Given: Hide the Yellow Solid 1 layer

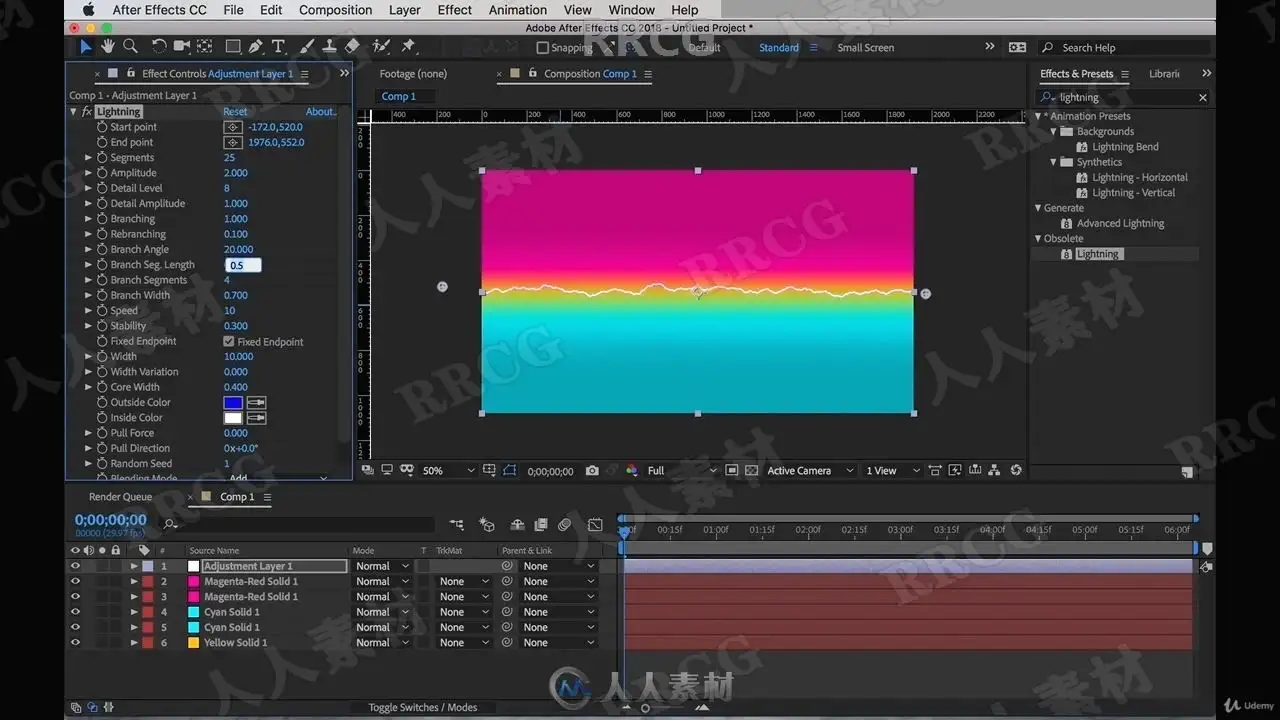Looking at the screenshot, I should tap(75, 642).
